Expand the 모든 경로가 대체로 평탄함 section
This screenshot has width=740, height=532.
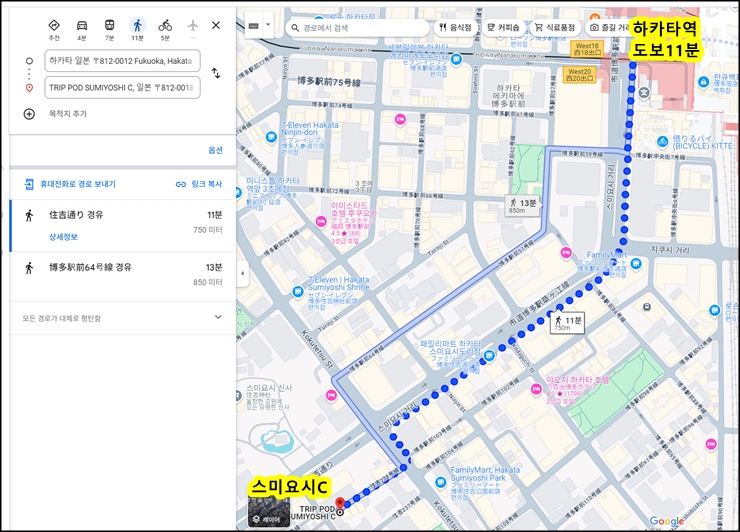123,318
